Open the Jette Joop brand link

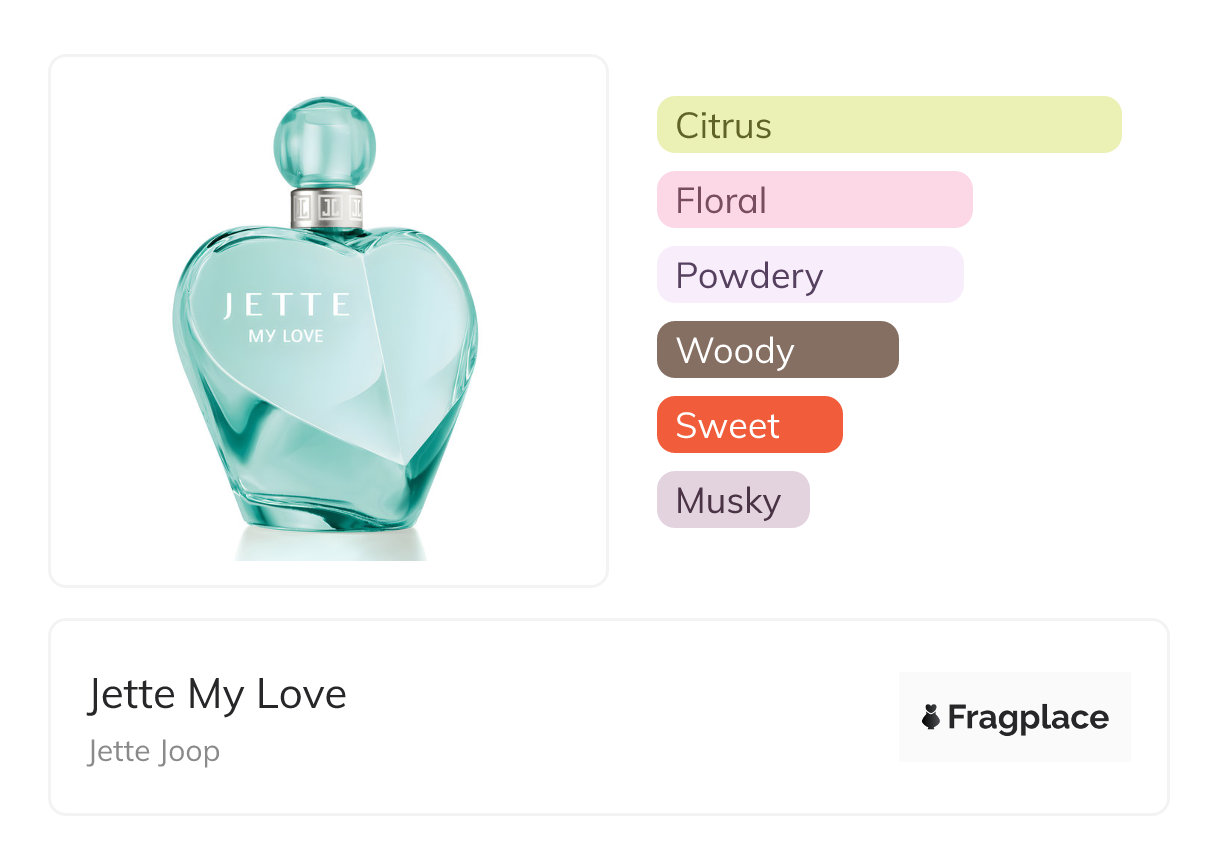pos(154,751)
